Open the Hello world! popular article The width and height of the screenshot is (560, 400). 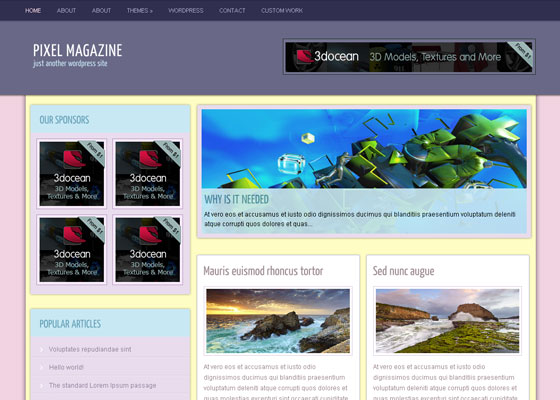(x=66, y=367)
